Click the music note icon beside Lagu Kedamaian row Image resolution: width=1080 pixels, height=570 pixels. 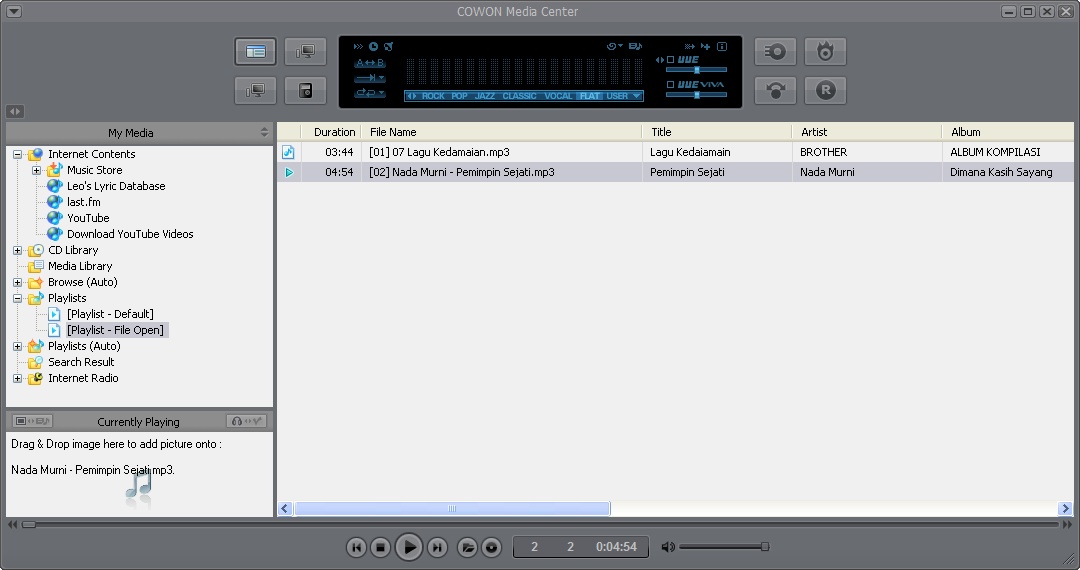(288, 152)
